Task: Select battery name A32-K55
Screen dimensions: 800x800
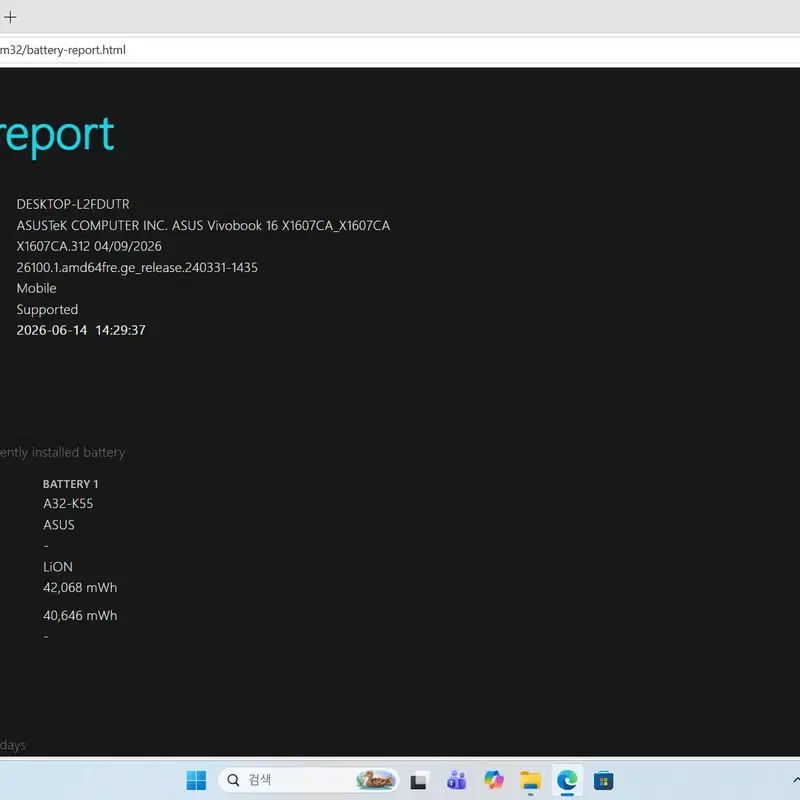Action: pyautogui.click(x=68, y=504)
